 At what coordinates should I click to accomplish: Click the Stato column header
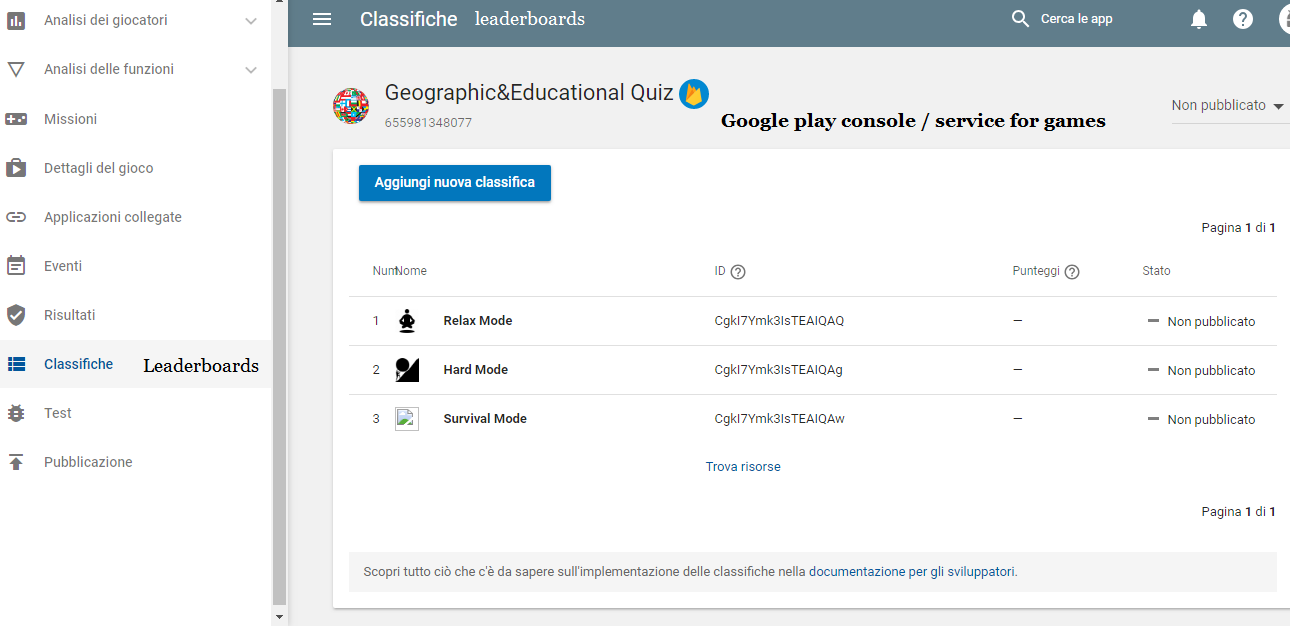[1156, 271]
